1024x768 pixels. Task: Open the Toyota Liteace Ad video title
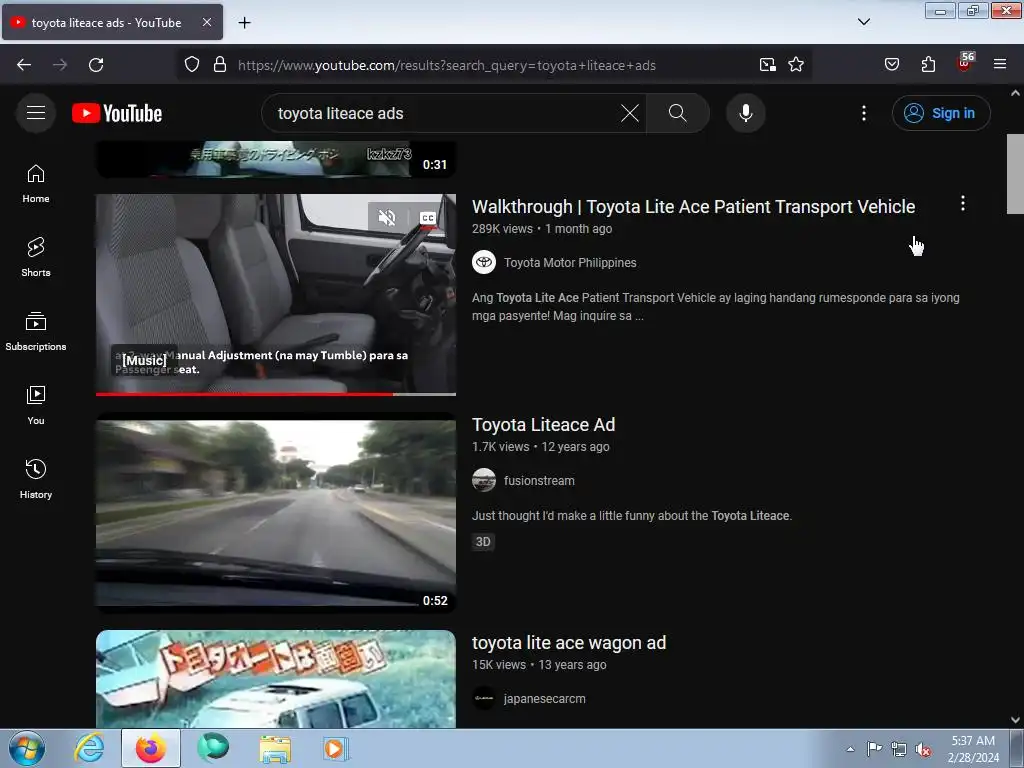pyautogui.click(x=543, y=424)
